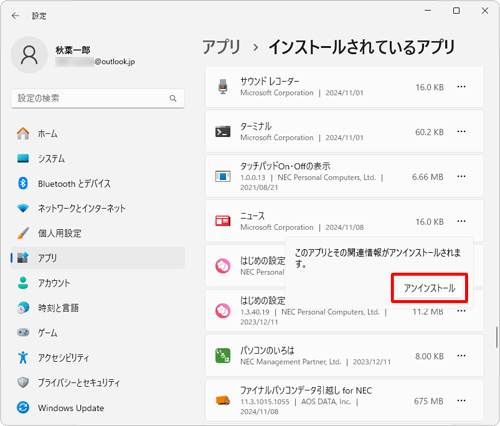Open more options for タッチパッドOn・Offの表示
The image size is (500, 426).
coord(461,176)
